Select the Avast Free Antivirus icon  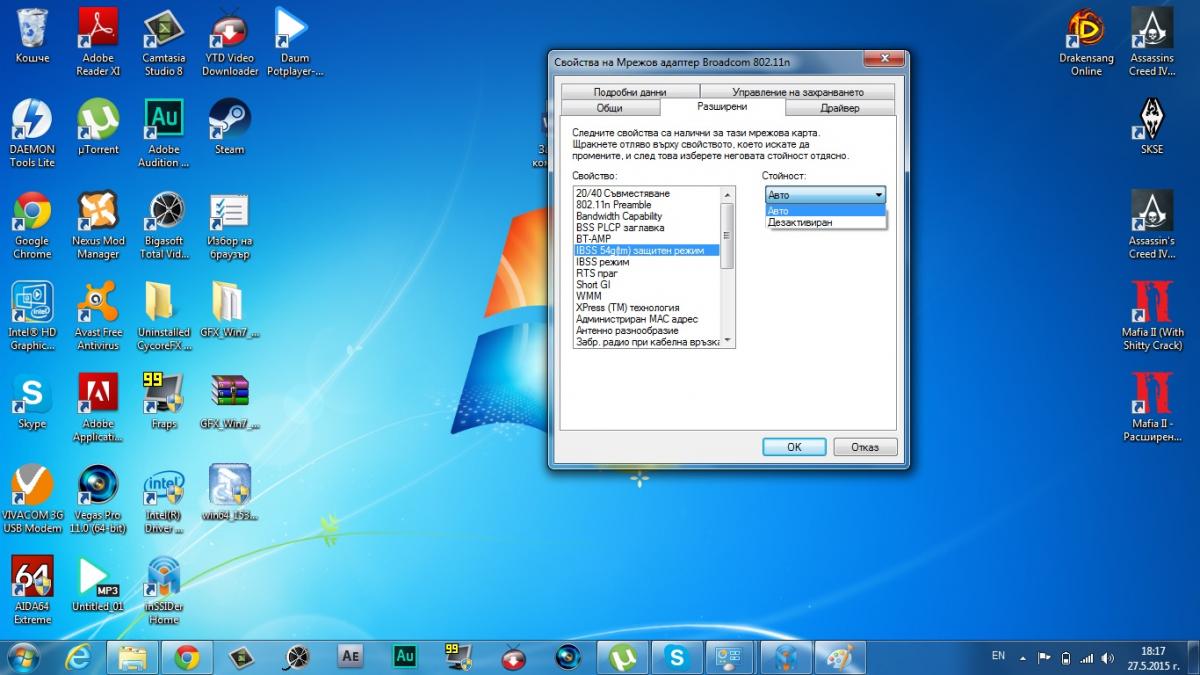[x=98, y=315]
